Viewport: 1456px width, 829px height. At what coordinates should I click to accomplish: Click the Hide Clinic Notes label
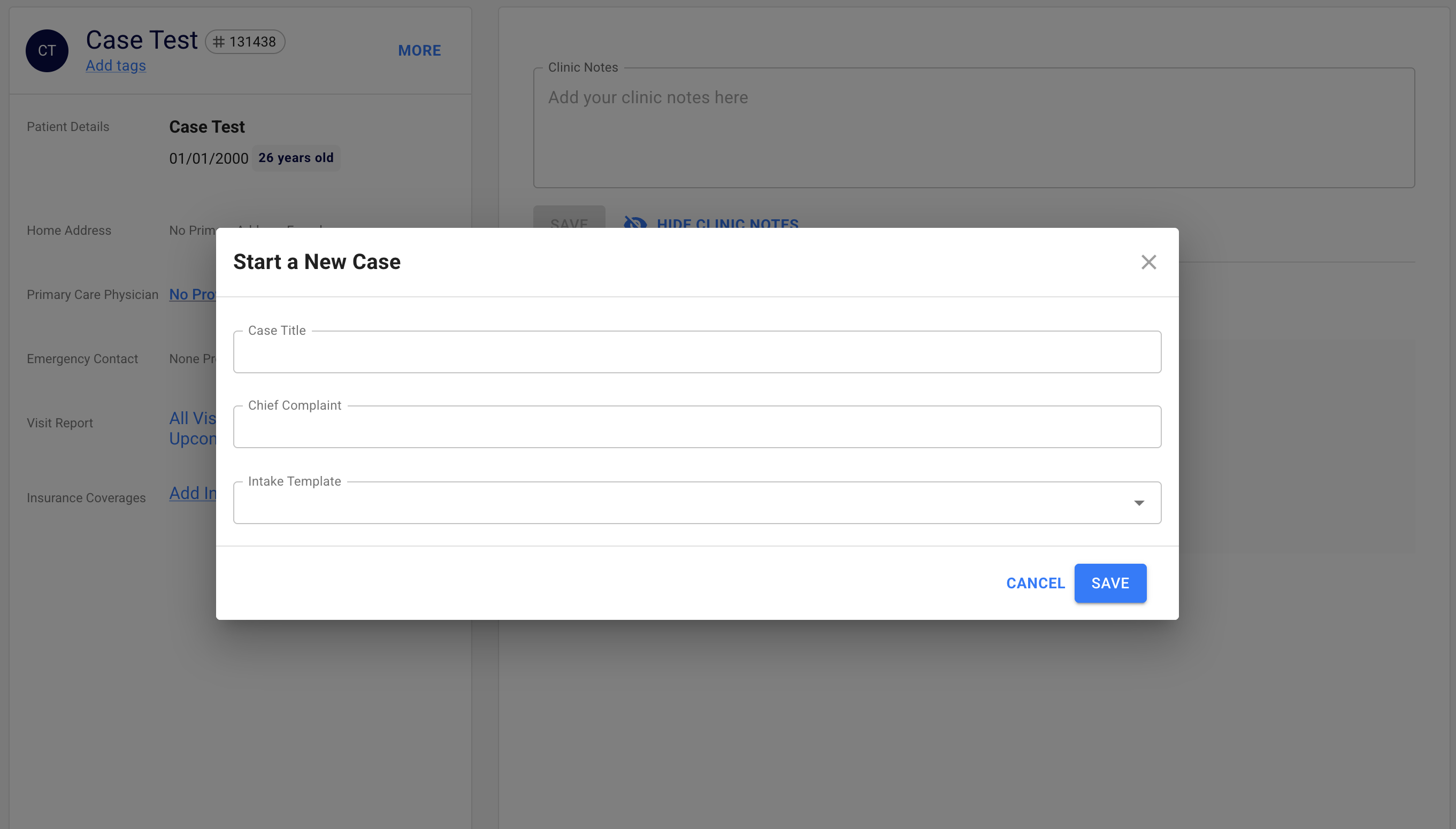pyautogui.click(x=727, y=222)
